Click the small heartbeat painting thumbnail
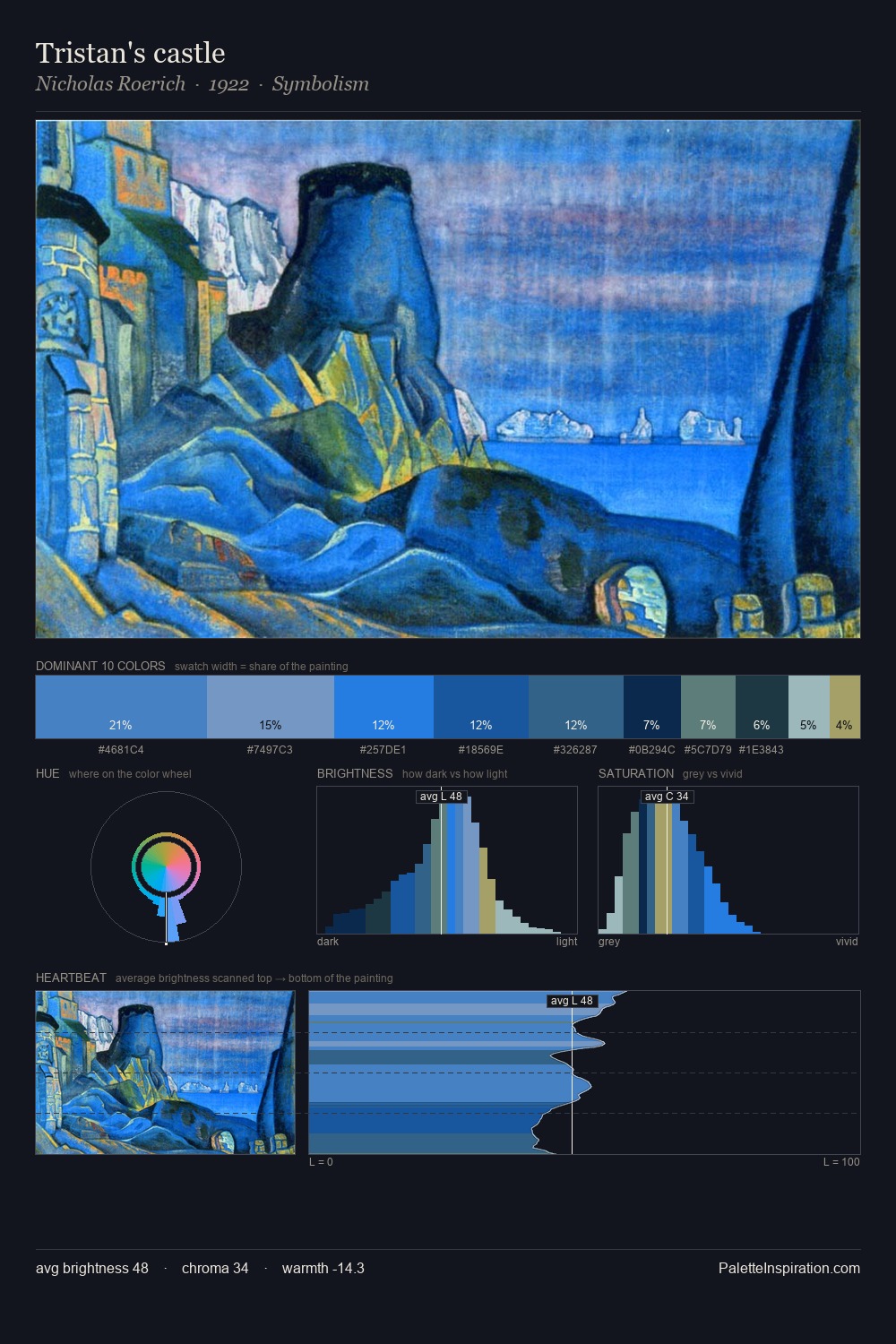Viewport: 896px width, 1344px height. click(x=165, y=1073)
